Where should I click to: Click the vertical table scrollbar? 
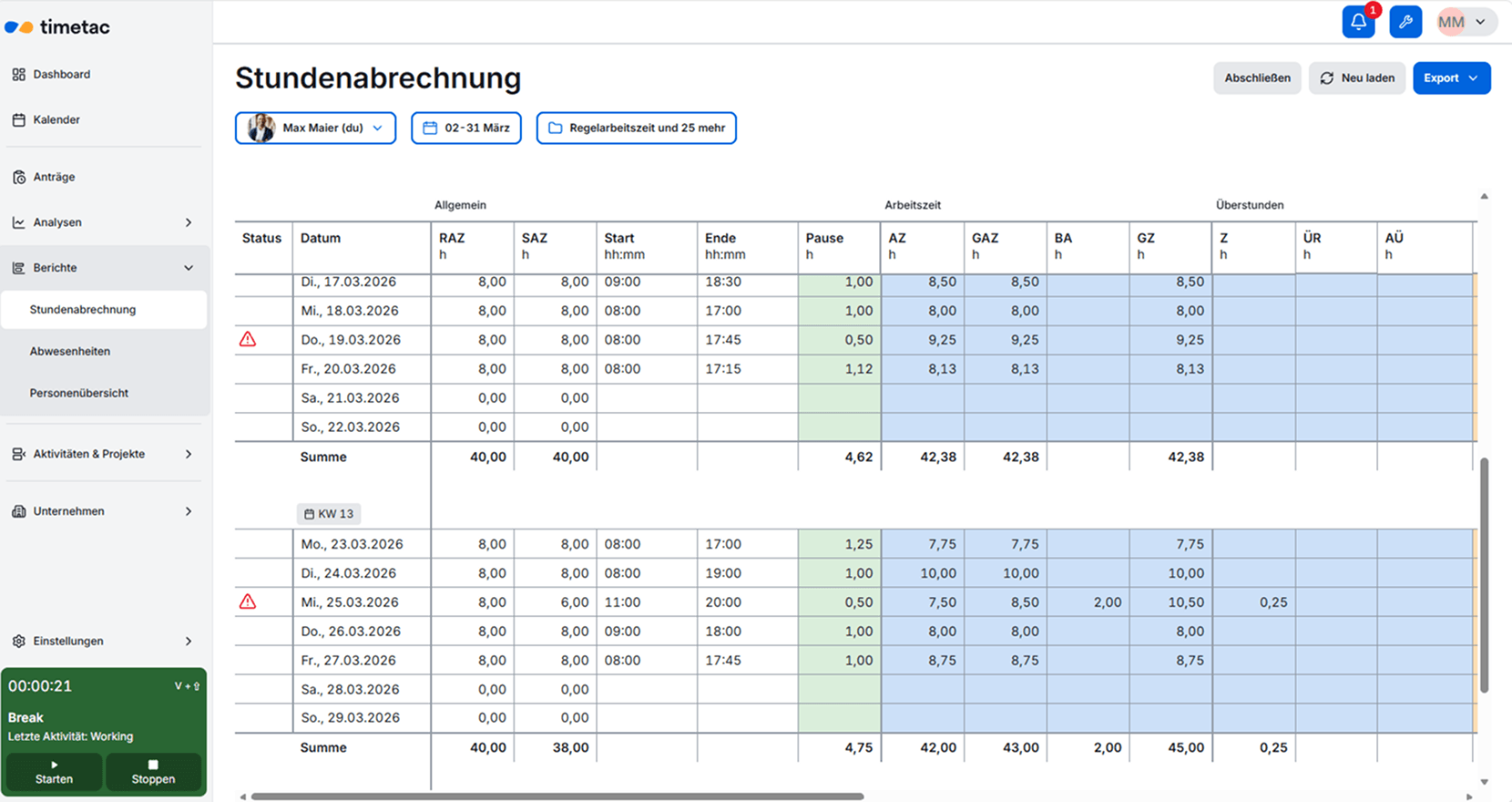(1485, 576)
